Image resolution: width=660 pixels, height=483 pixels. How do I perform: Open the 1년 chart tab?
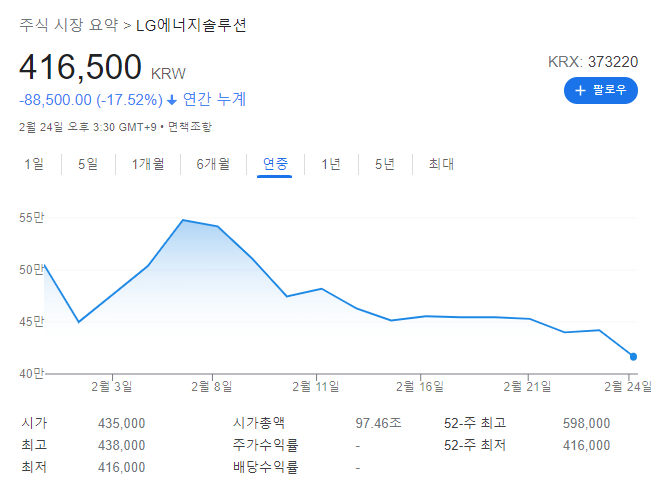331,164
